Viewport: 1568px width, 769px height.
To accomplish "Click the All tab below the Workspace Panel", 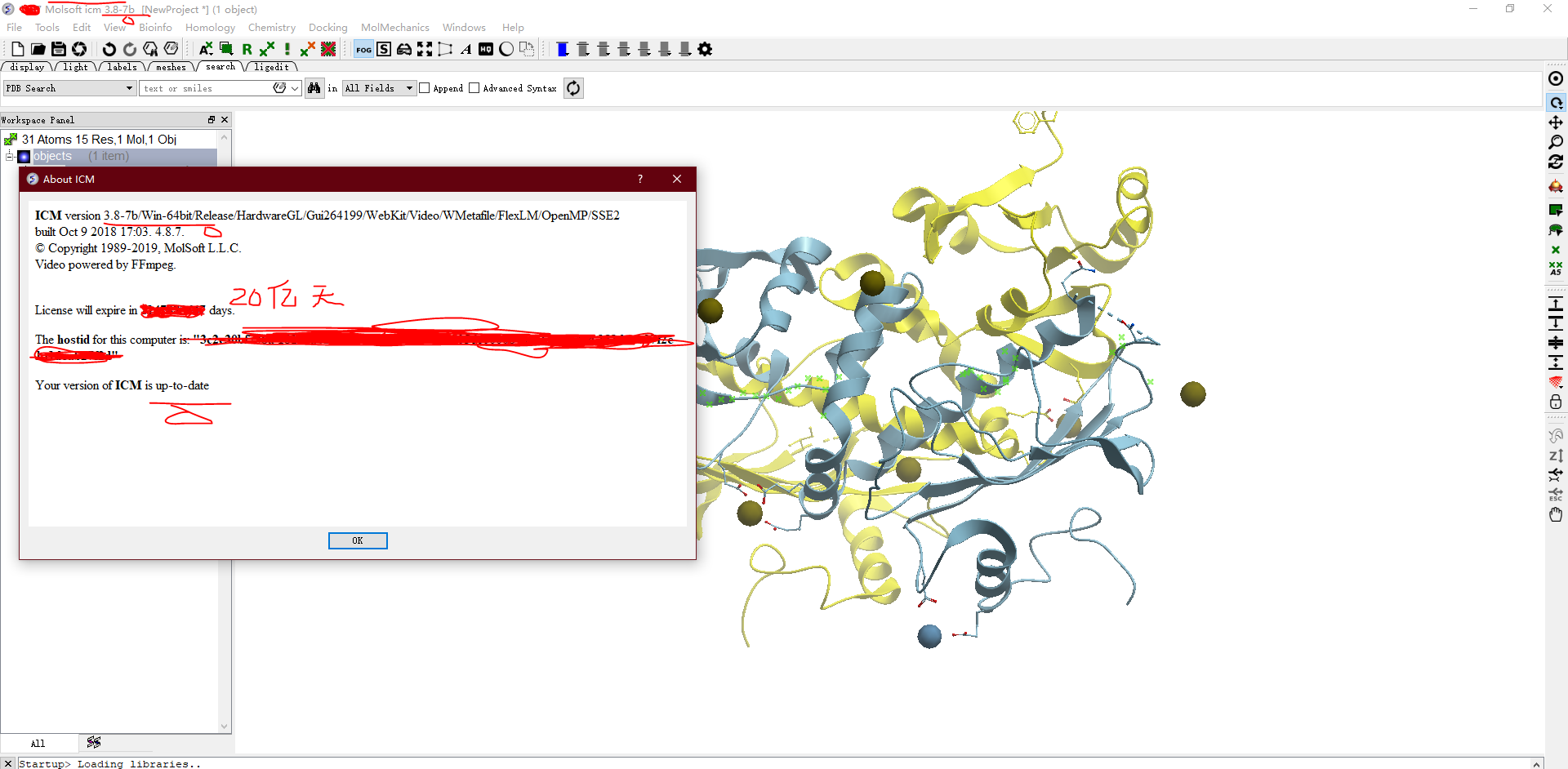I will coord(38,743).
